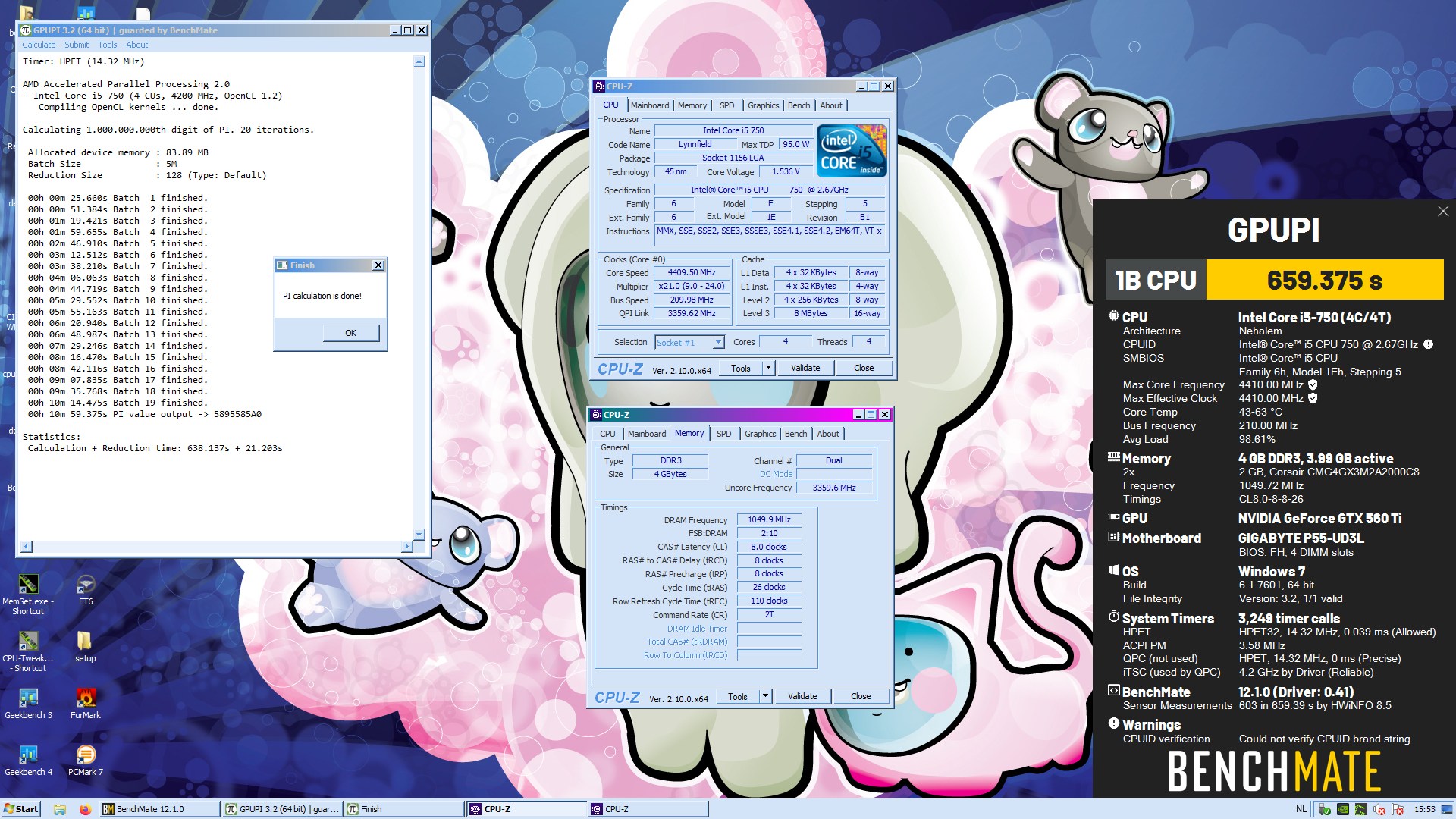Click the CPUID warning info icon
Image resolution: width=1456 pixels, height=819 pixels.
pyautogui.click(x=1428, y=344)
